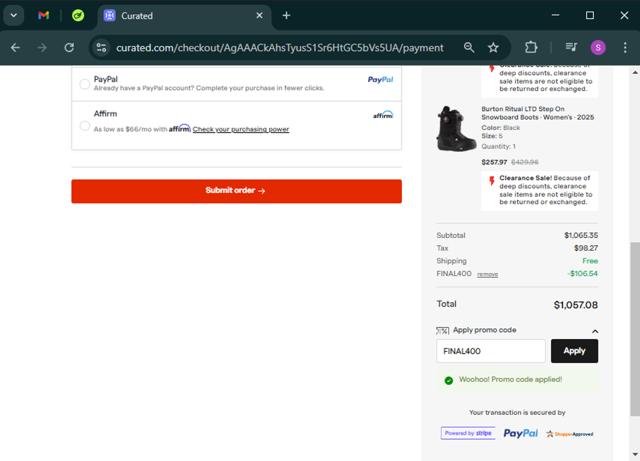Click the PayPal logo in payment row

coord(380,80)
